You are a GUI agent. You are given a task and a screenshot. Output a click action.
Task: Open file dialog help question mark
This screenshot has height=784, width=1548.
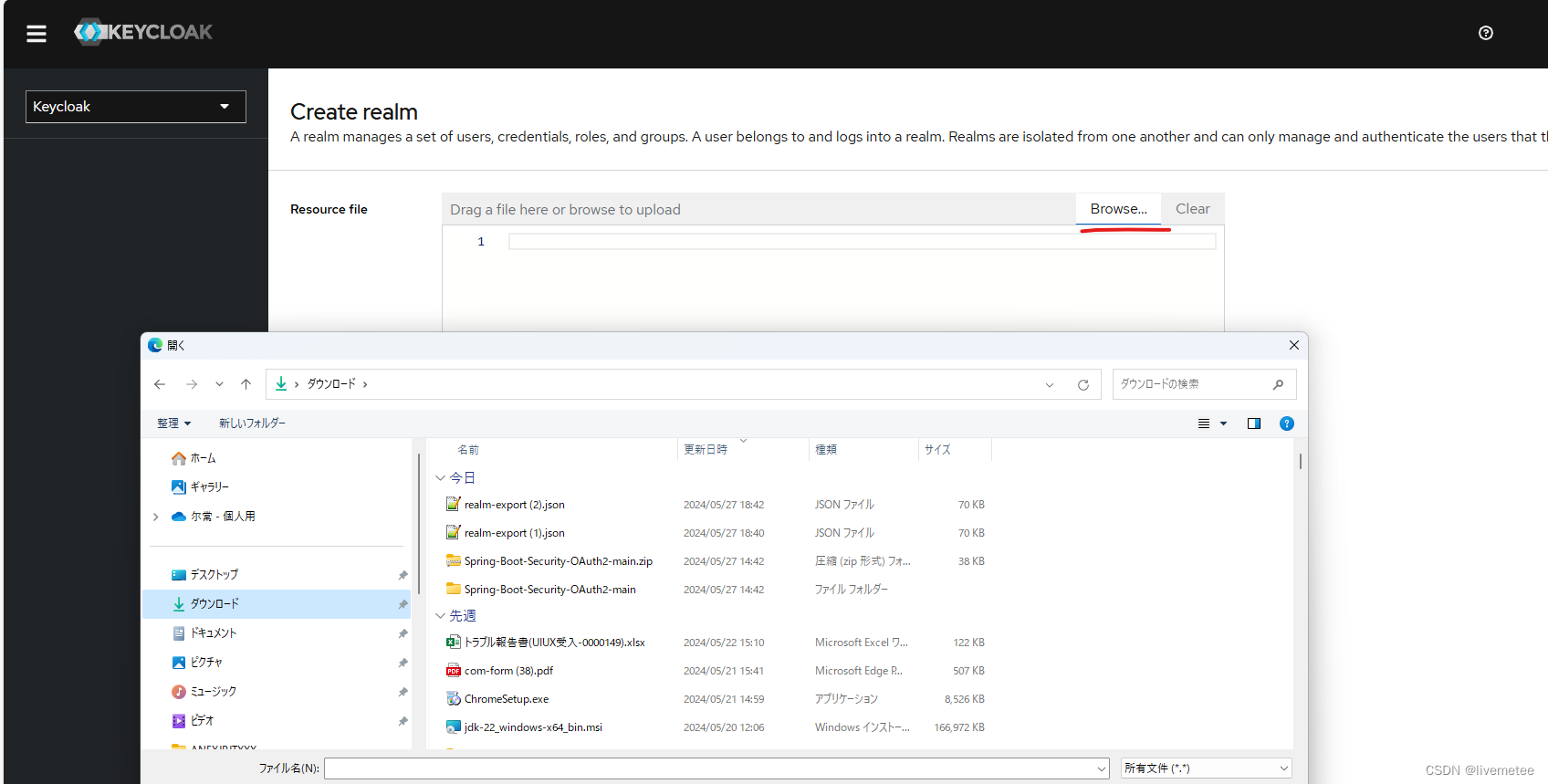click(x=1287, y=423)
